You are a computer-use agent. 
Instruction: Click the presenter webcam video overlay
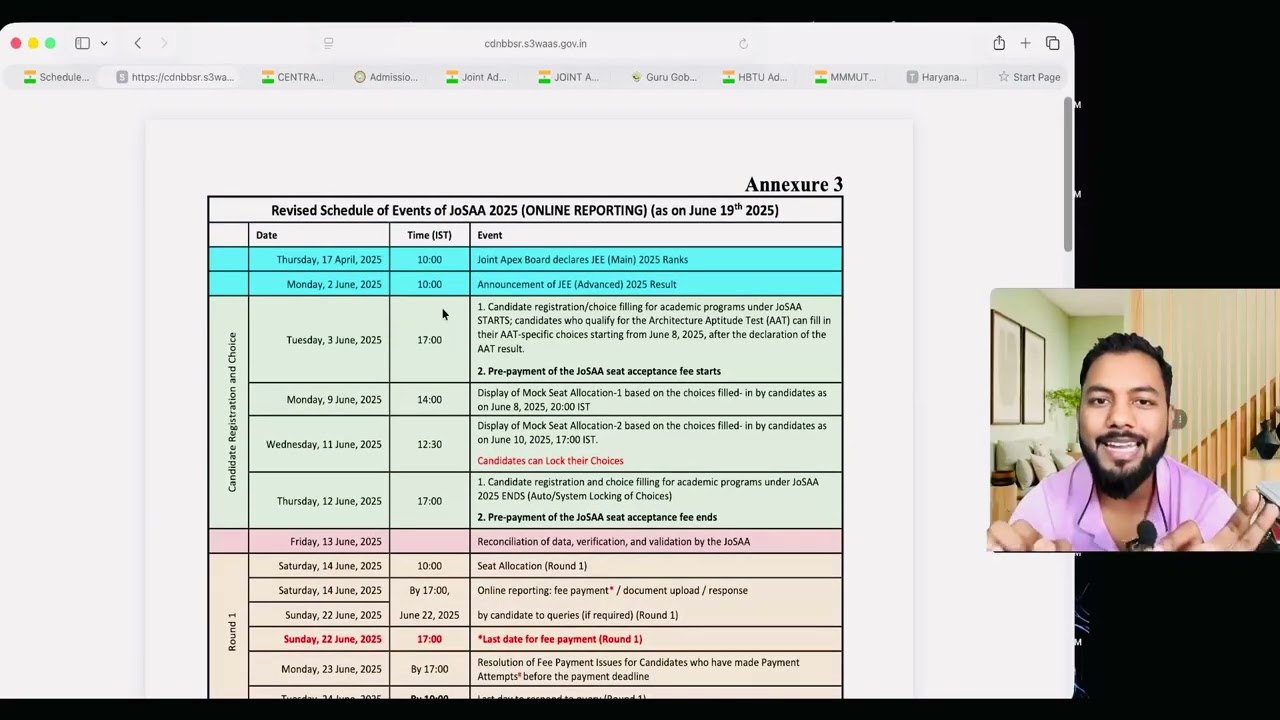click(1134, 421)
